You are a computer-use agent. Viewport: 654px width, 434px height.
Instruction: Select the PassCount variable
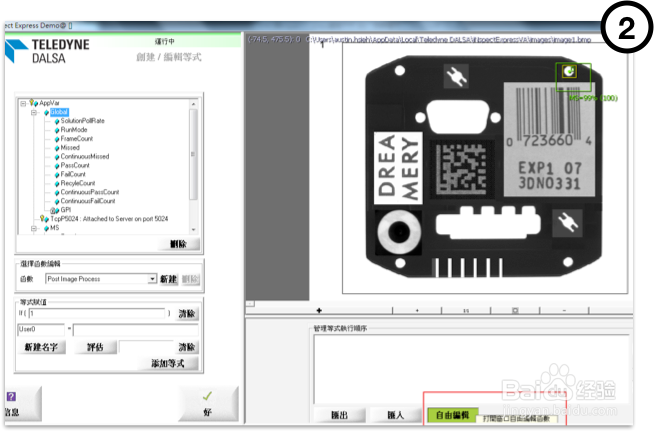point(75,166)
